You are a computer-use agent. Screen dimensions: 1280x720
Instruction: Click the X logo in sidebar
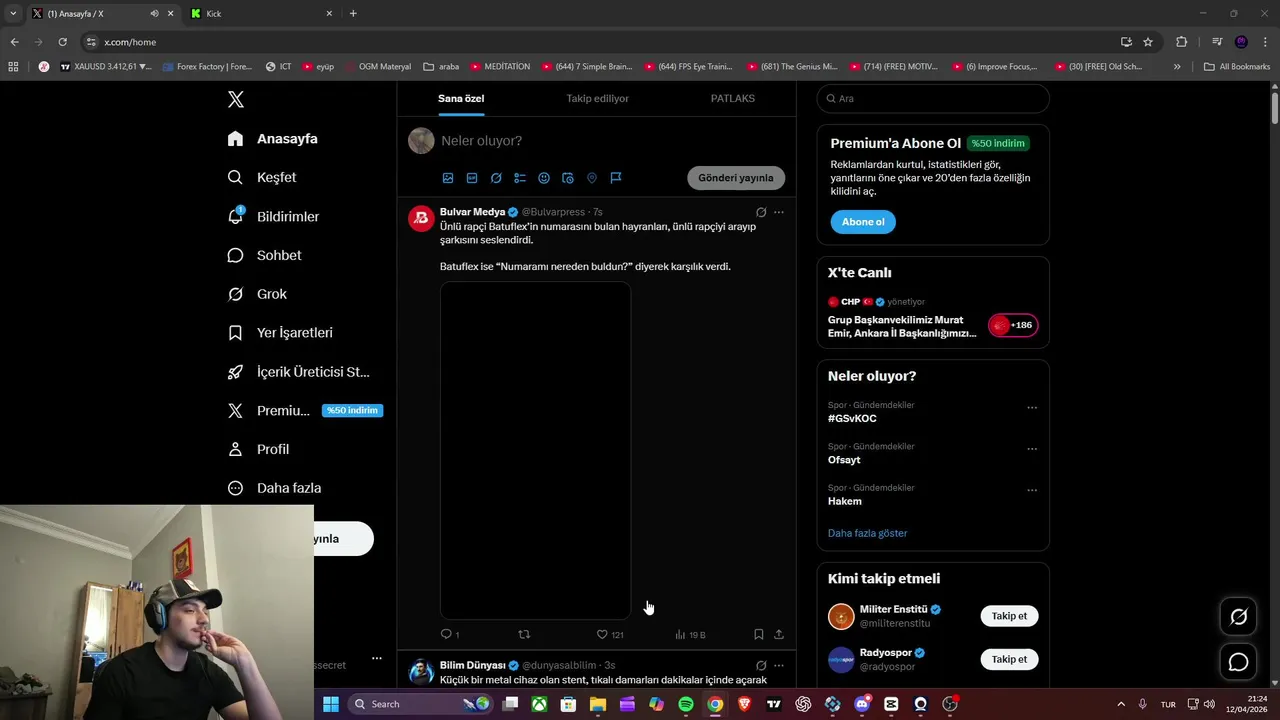tap(236, 99)
